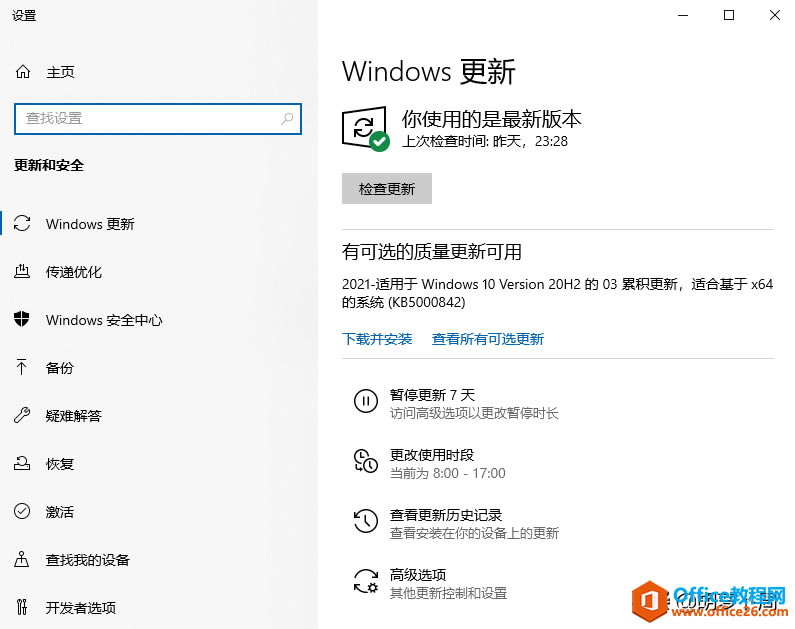Maximize the 设置 window
The height and width of the screenshot is (629, 795).
(x=729, y=15)
